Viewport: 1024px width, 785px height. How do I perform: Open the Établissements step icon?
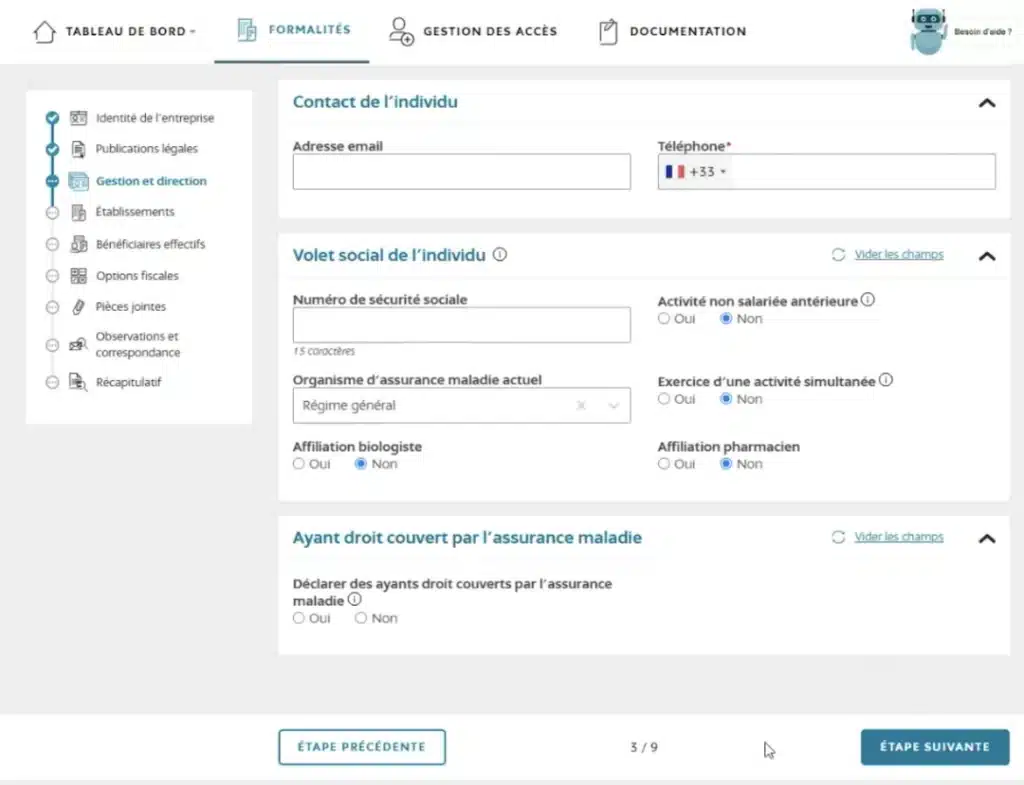[x=80, y=212]
